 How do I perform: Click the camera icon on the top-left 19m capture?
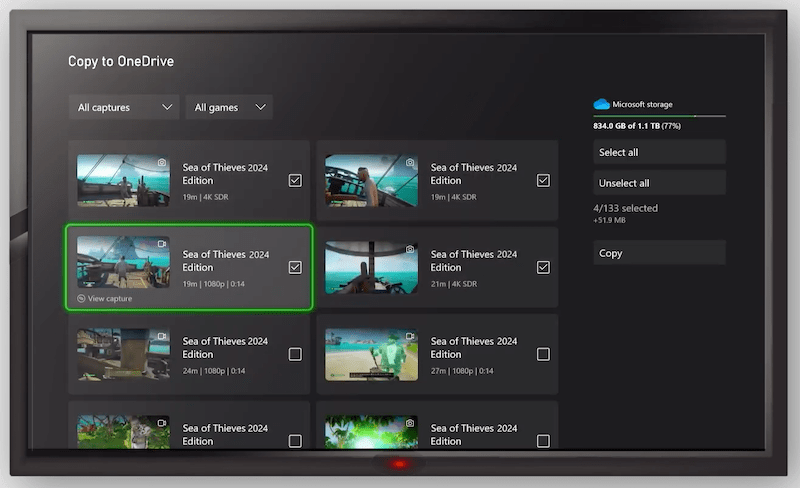pos(162,162)
